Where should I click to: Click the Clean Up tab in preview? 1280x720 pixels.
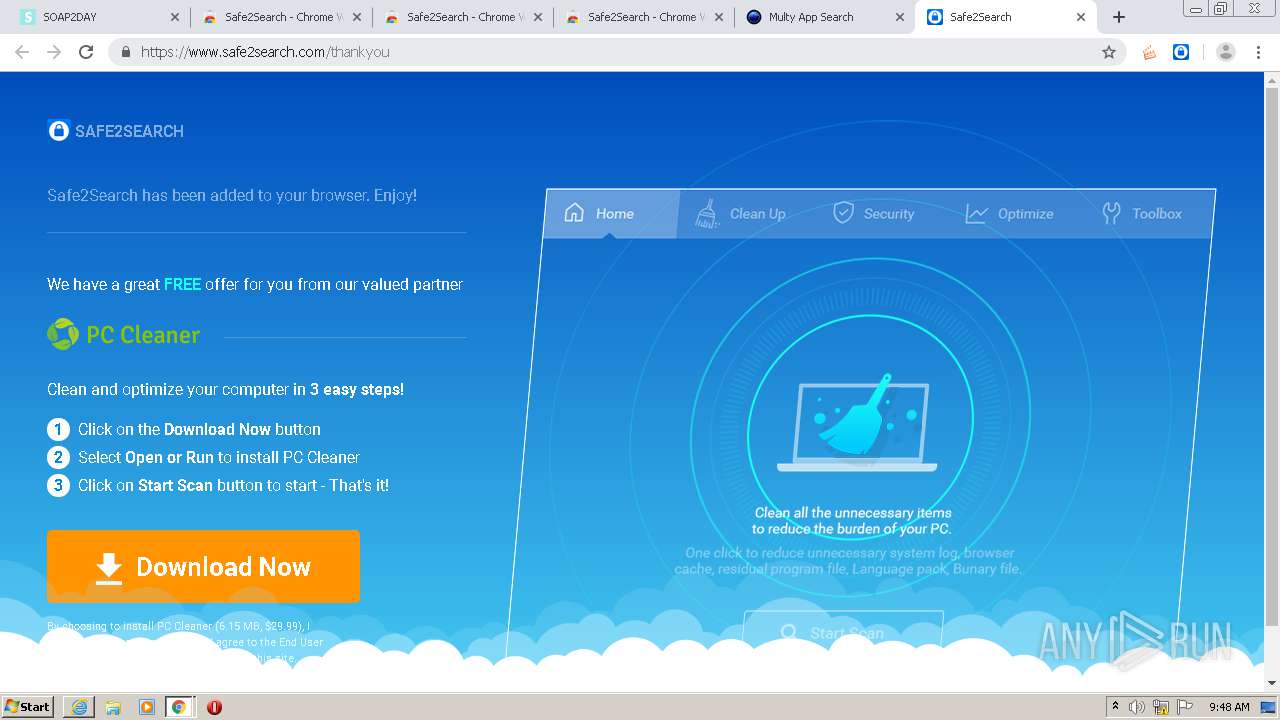pos(741,213)
